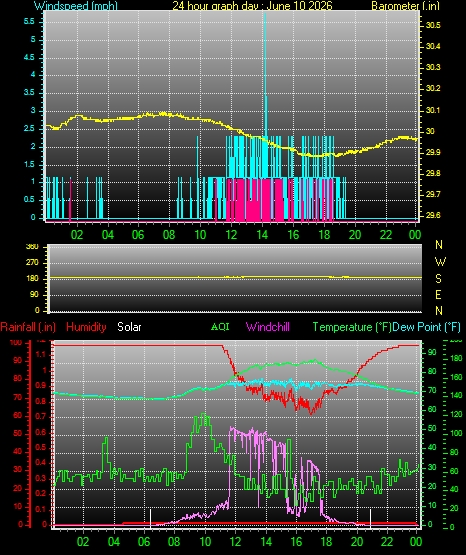The width and height of the screenshot is (466, 555).
Task: Select the "Temperature (°F)" legend label
Action: (x=352, y=327)
